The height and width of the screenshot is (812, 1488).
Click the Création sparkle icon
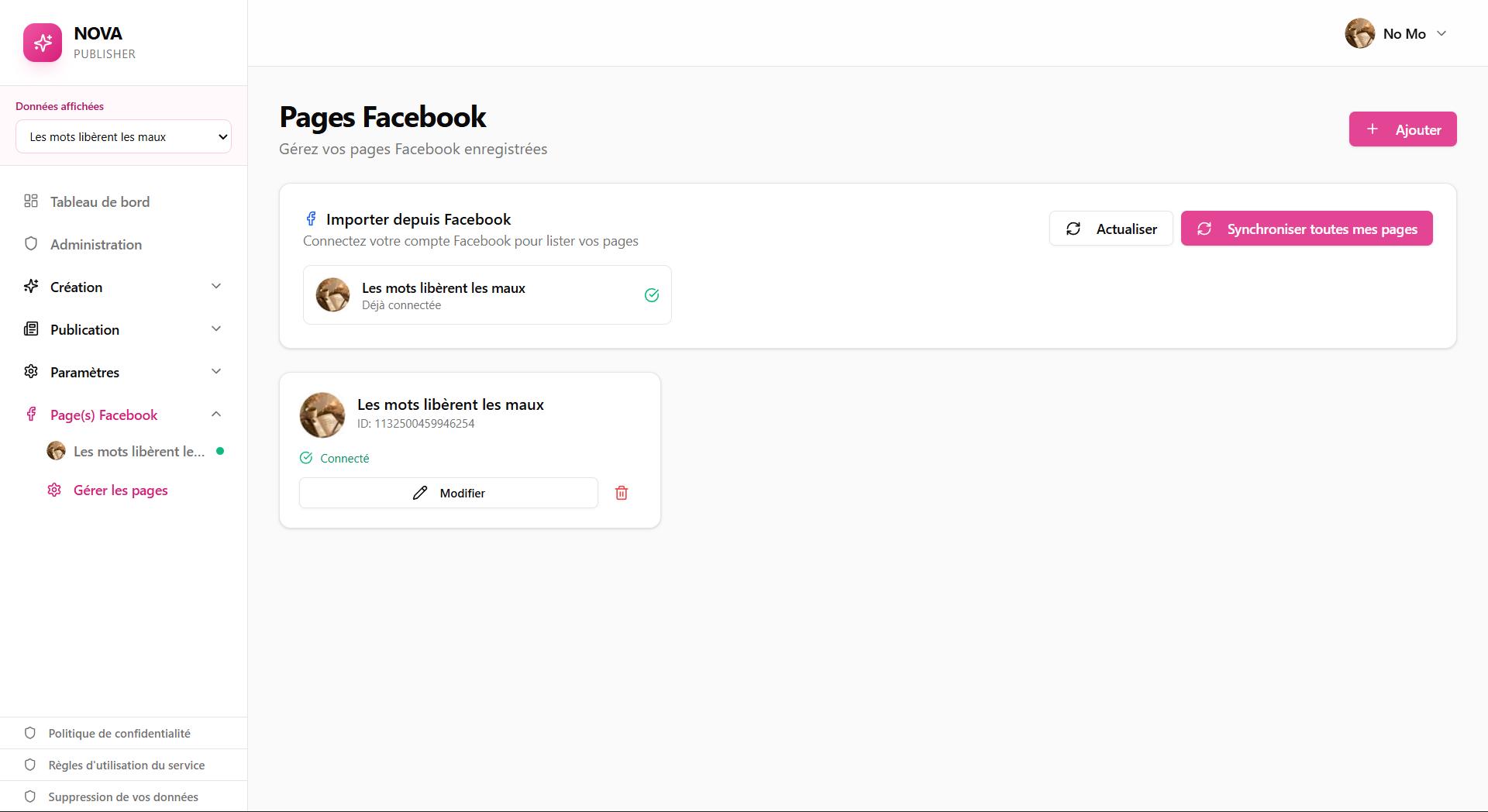[31, 287]
